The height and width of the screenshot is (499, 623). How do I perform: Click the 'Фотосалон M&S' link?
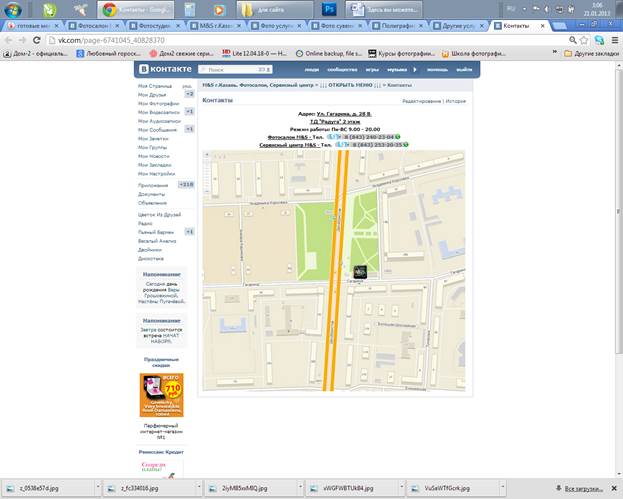pyautogui.click(x=289, y=137)
